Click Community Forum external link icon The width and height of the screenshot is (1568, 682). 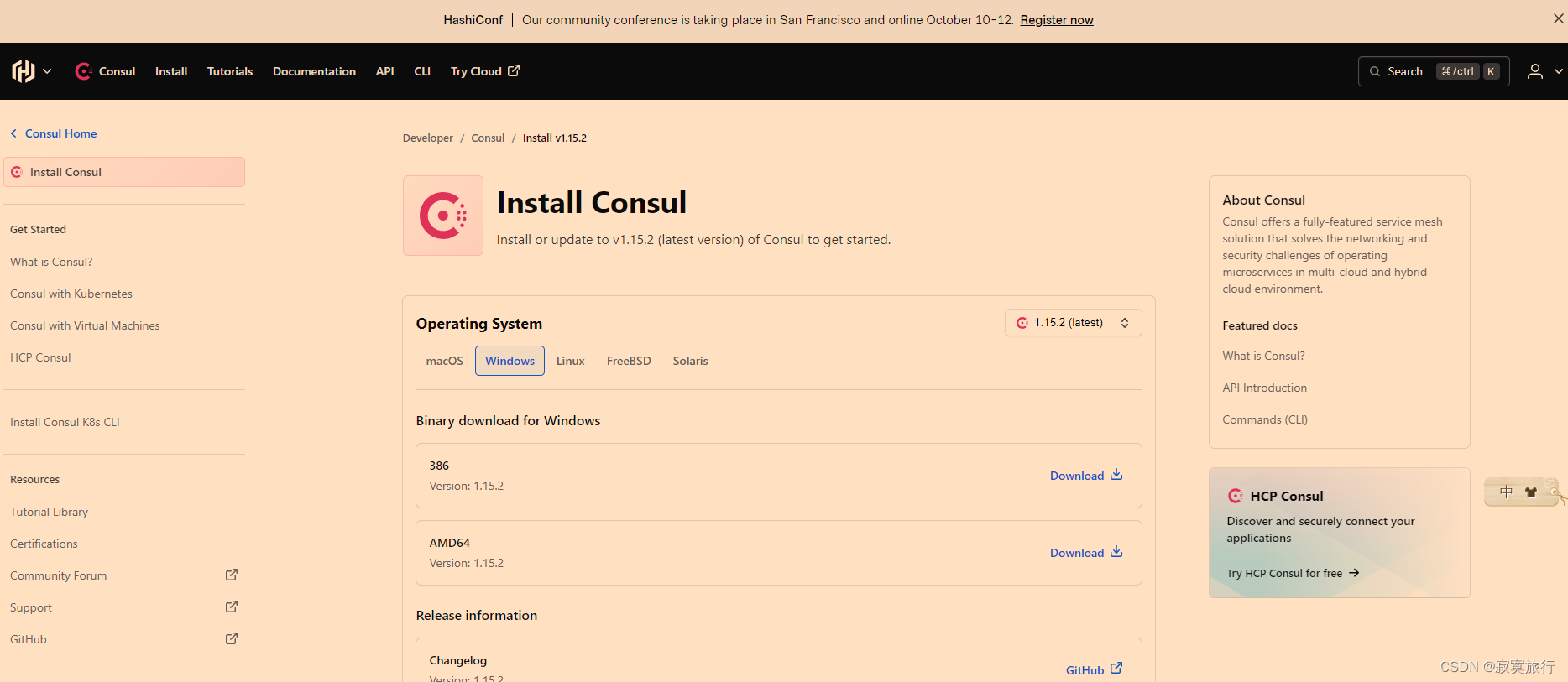click(x=232, y=575)
